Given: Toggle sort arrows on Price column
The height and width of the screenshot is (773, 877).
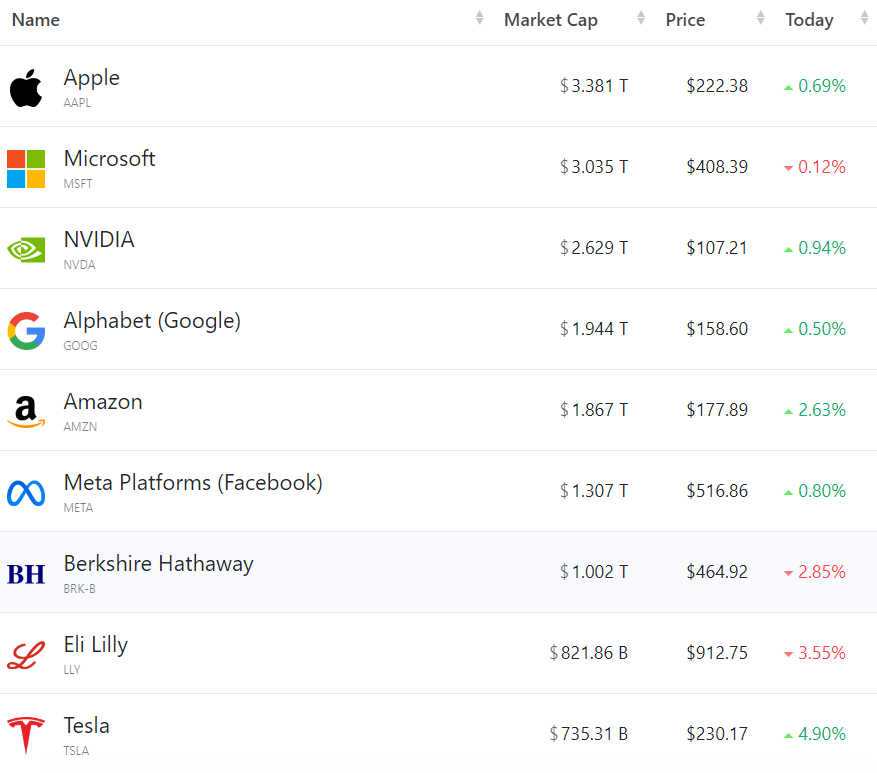Looking at the screenshot, I should click(761, 19).
